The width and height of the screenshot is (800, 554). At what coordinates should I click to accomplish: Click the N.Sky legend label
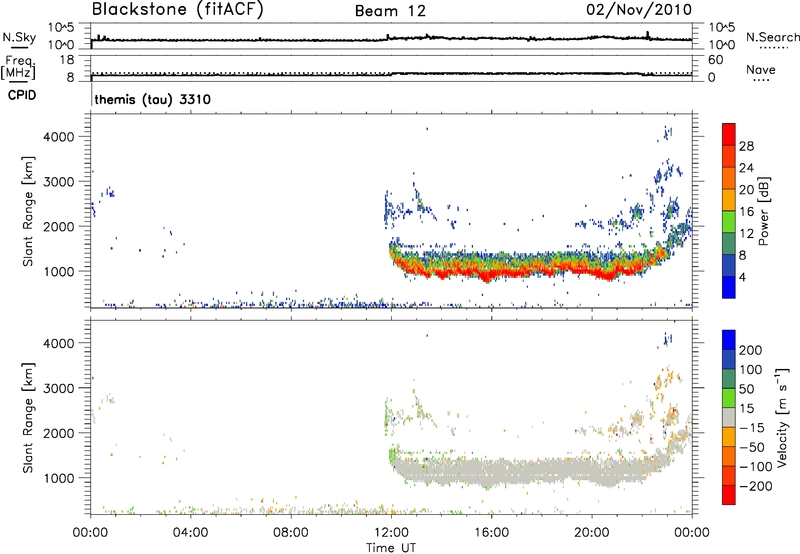point(19,37)
